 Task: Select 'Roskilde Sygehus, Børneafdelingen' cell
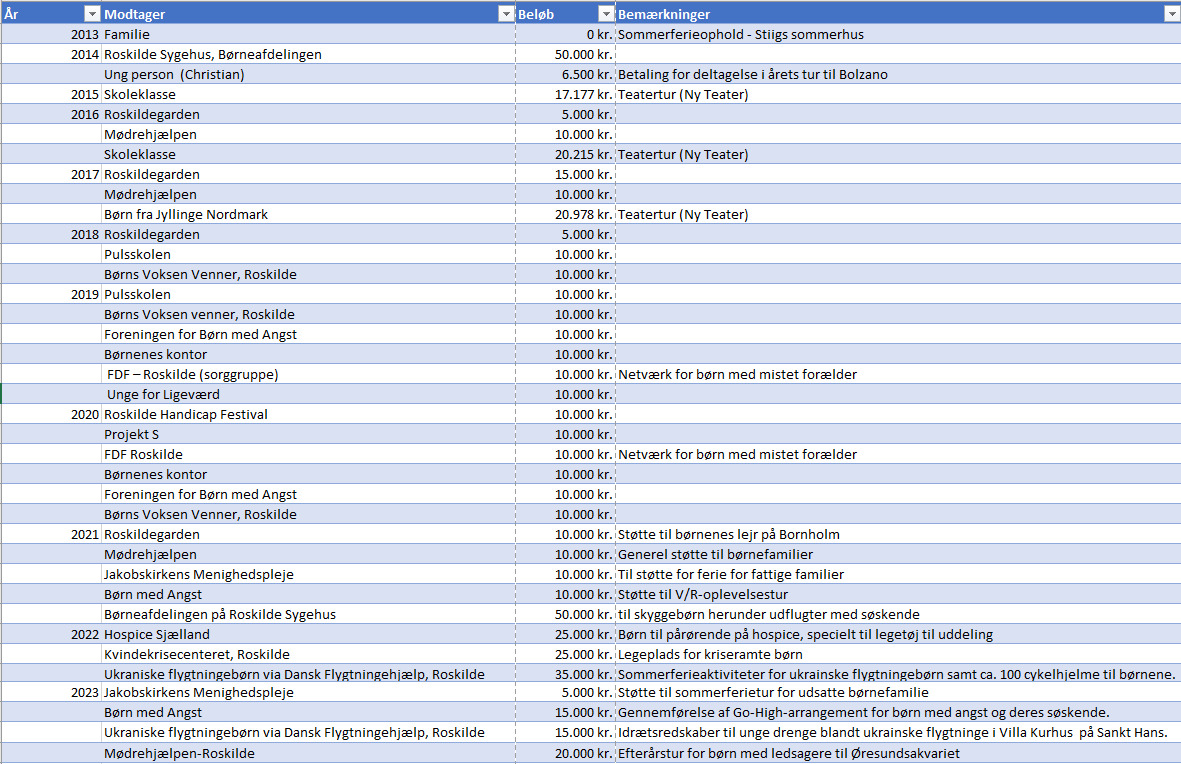pos(308,54)
